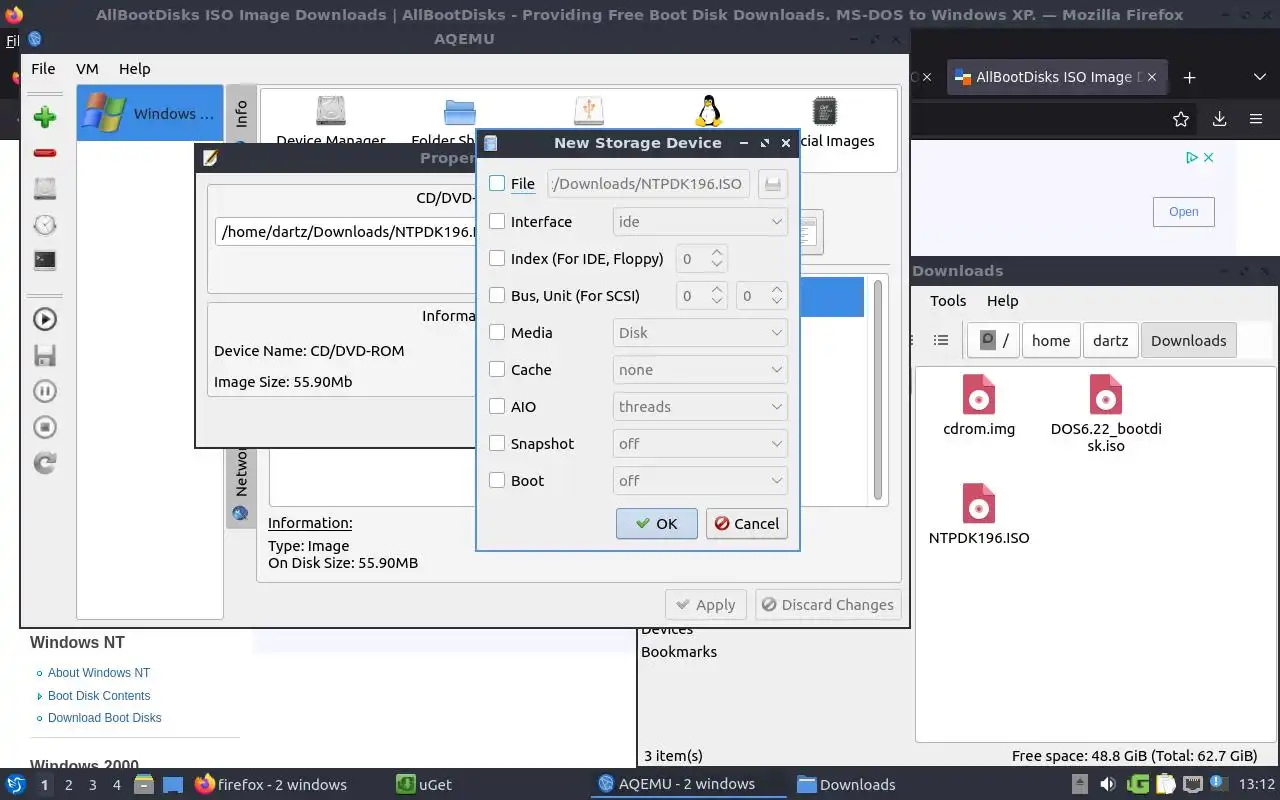This screenshot has width=1280, height=800.
Task: Open the AQEMU terminal console icon
Action: pos(44,260)
